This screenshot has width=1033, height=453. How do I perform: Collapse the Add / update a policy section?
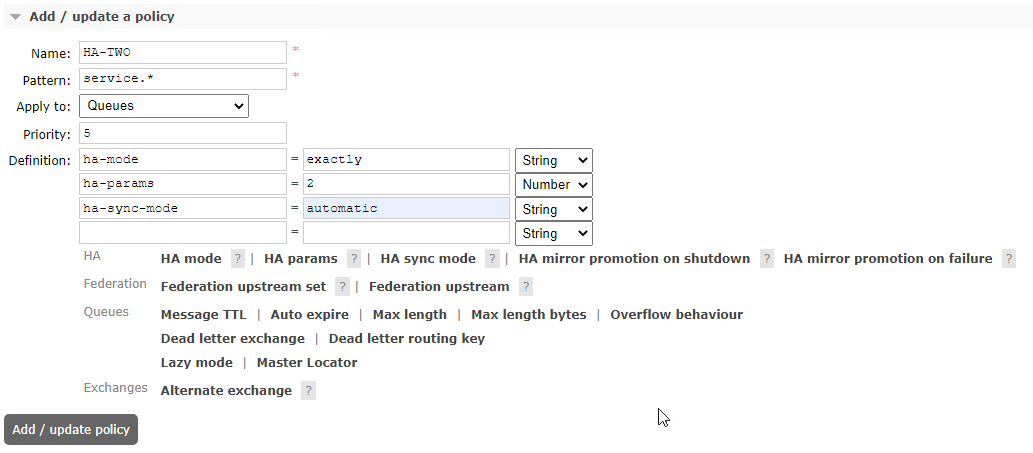(x=16, y=17)
